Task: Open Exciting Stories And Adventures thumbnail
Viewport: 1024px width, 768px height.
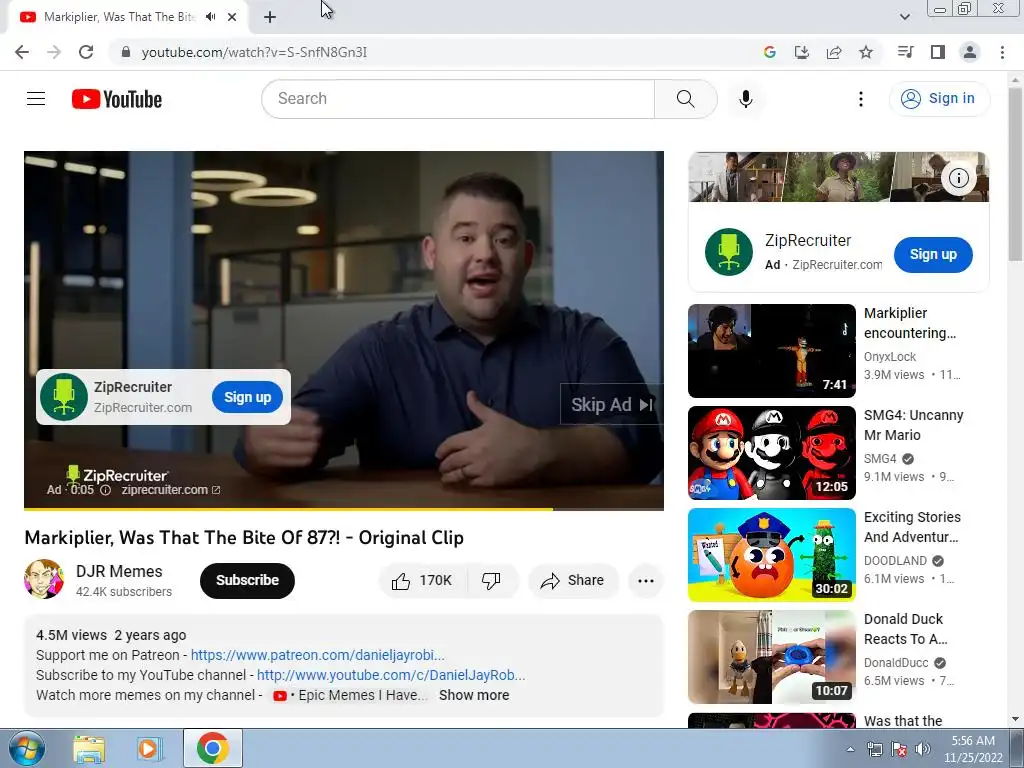Action: click(x=771, y=554)
